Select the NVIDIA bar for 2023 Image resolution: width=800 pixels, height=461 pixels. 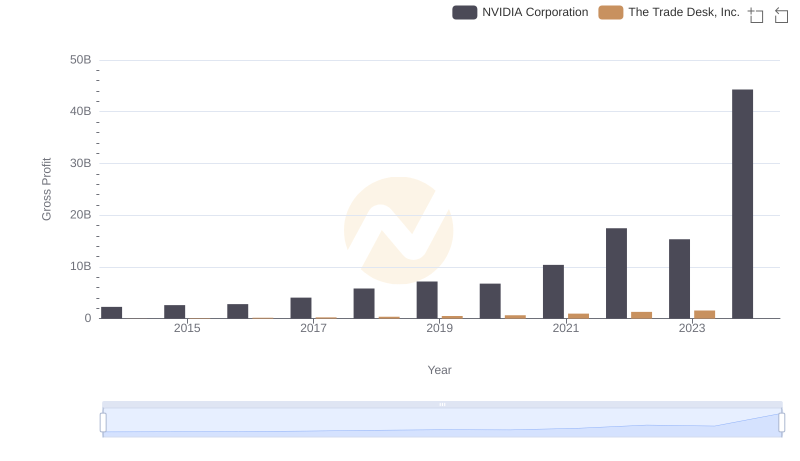pos(680,279)
